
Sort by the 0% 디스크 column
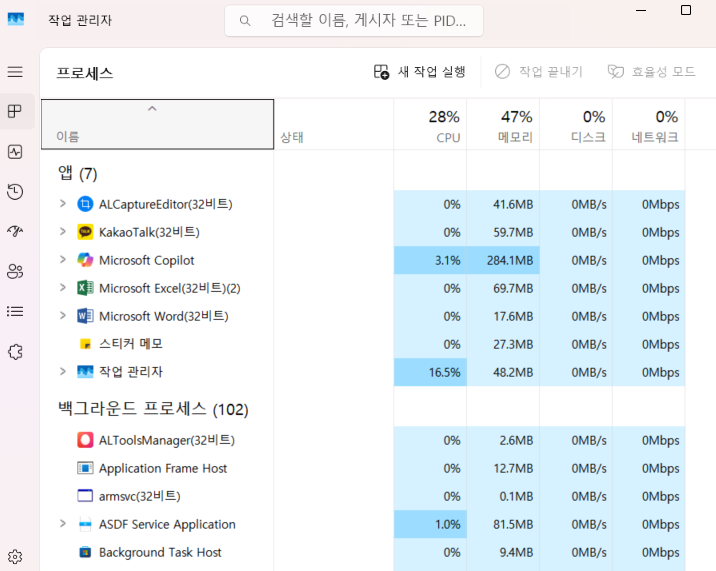point(576,124)
